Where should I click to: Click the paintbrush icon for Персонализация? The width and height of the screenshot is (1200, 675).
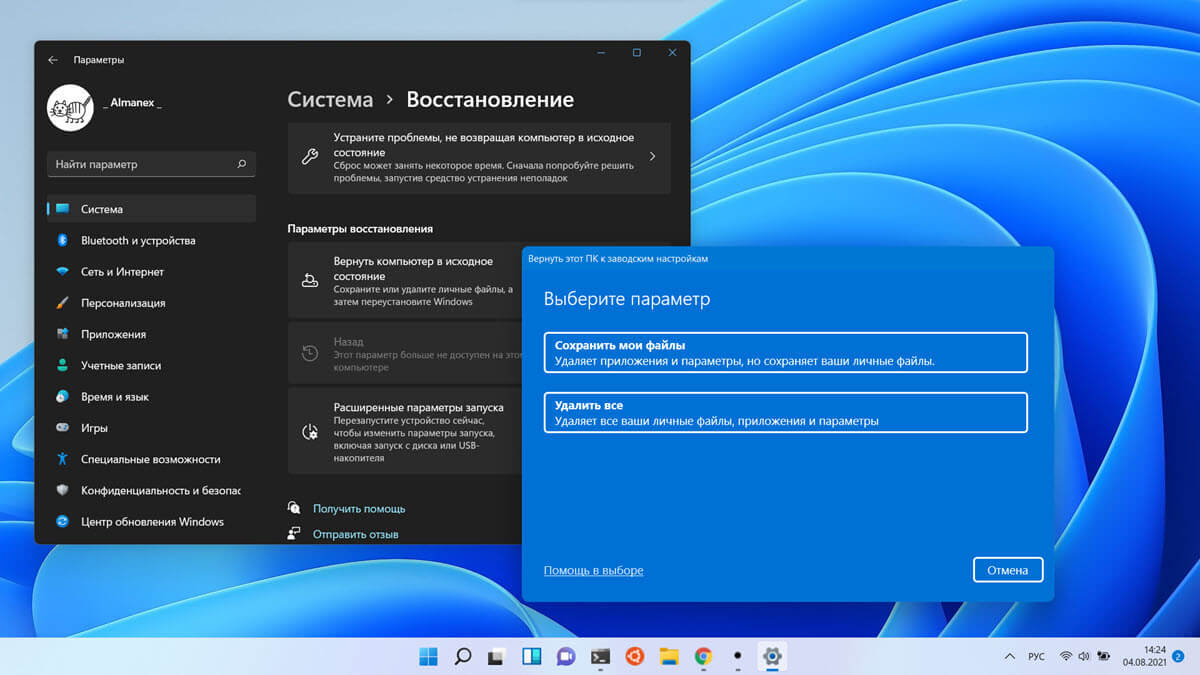(x=62, y=303)
